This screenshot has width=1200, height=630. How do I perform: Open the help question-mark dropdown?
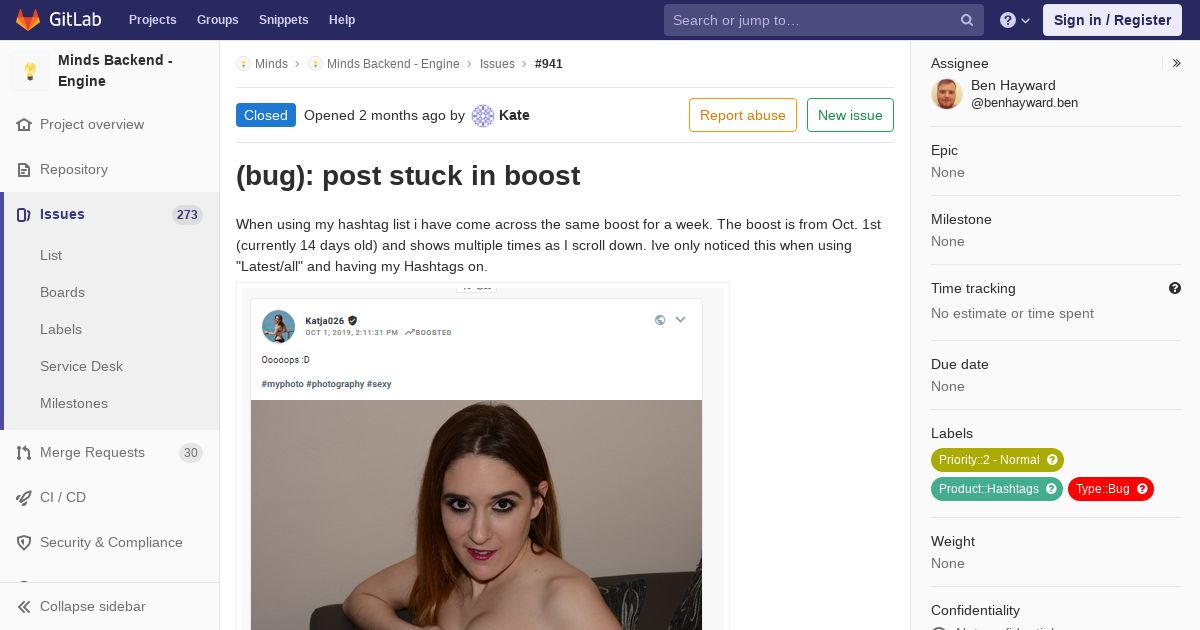pos(1015,20)
